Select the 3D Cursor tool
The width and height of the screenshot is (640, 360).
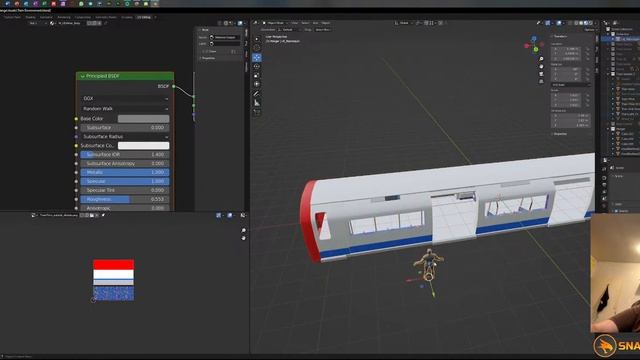tap(257, 48)
